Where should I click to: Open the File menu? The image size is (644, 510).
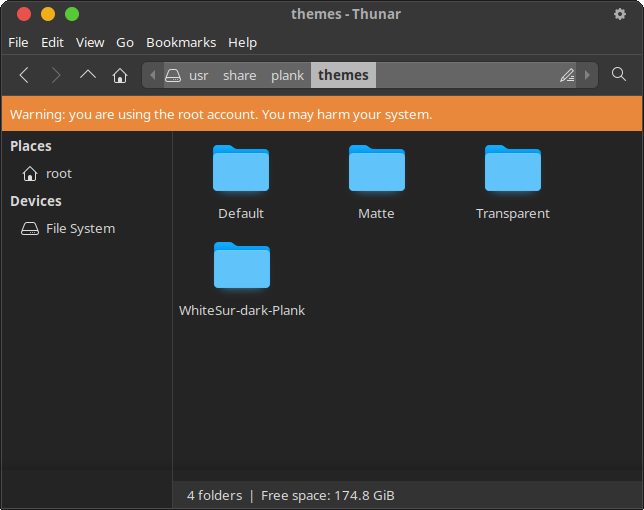(x=18, y=42)
